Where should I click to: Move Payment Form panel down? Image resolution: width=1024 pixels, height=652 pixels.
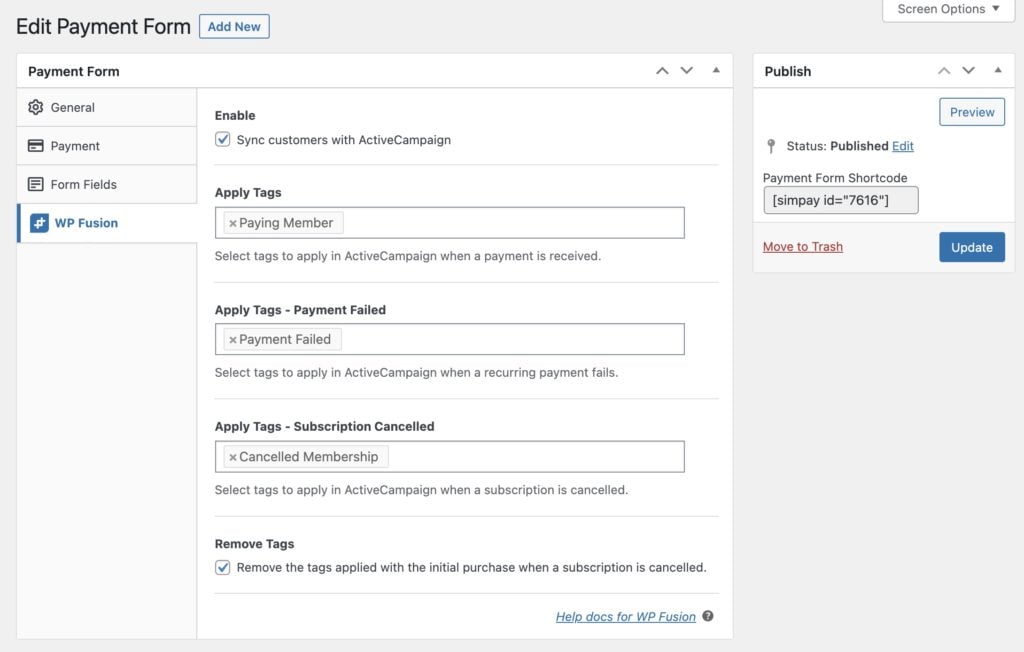pos(686,71)
